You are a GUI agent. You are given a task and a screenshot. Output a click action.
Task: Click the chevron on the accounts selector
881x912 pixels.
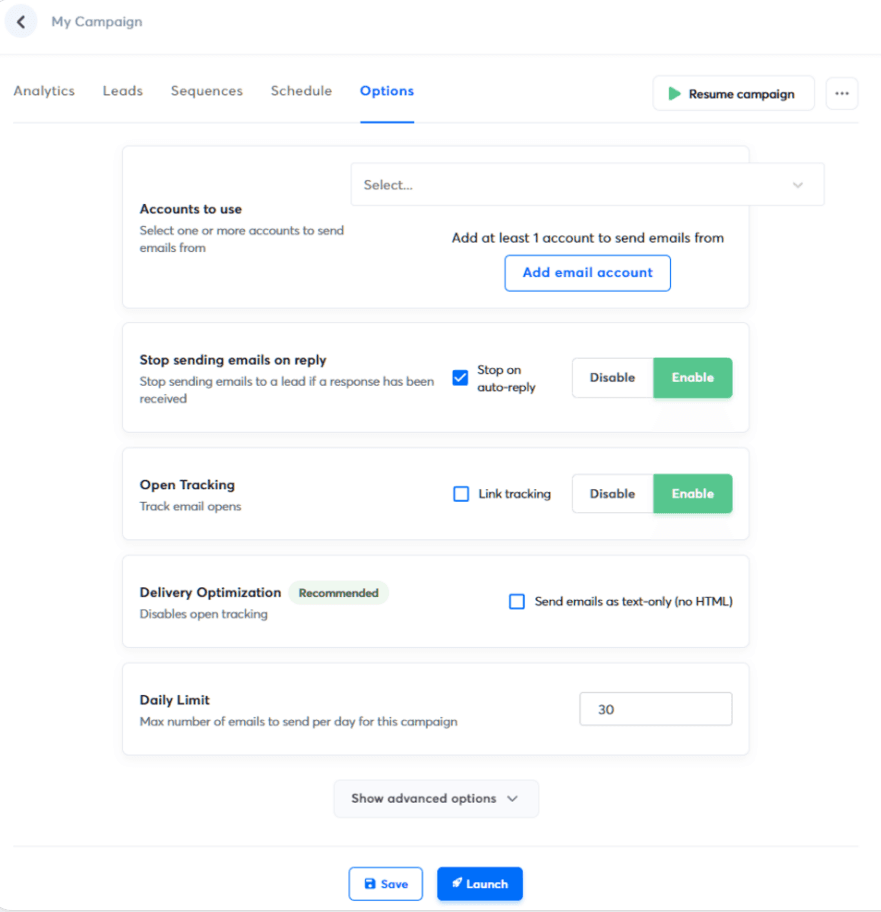coord(798,184)
